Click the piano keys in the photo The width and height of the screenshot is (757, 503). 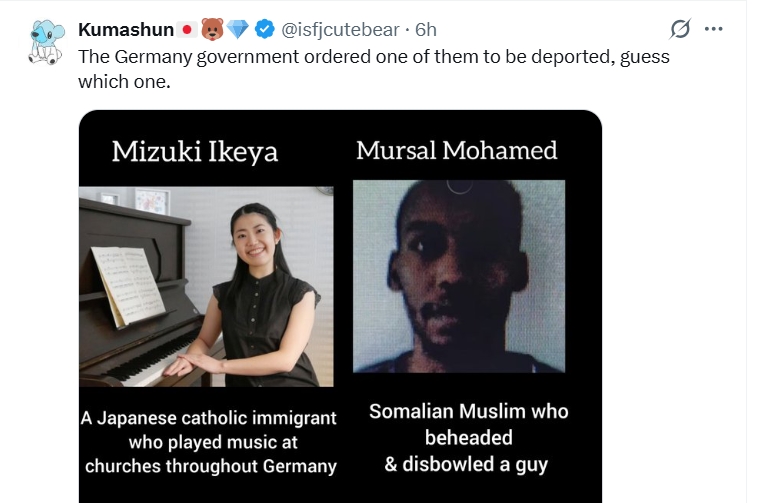point(130,365)
